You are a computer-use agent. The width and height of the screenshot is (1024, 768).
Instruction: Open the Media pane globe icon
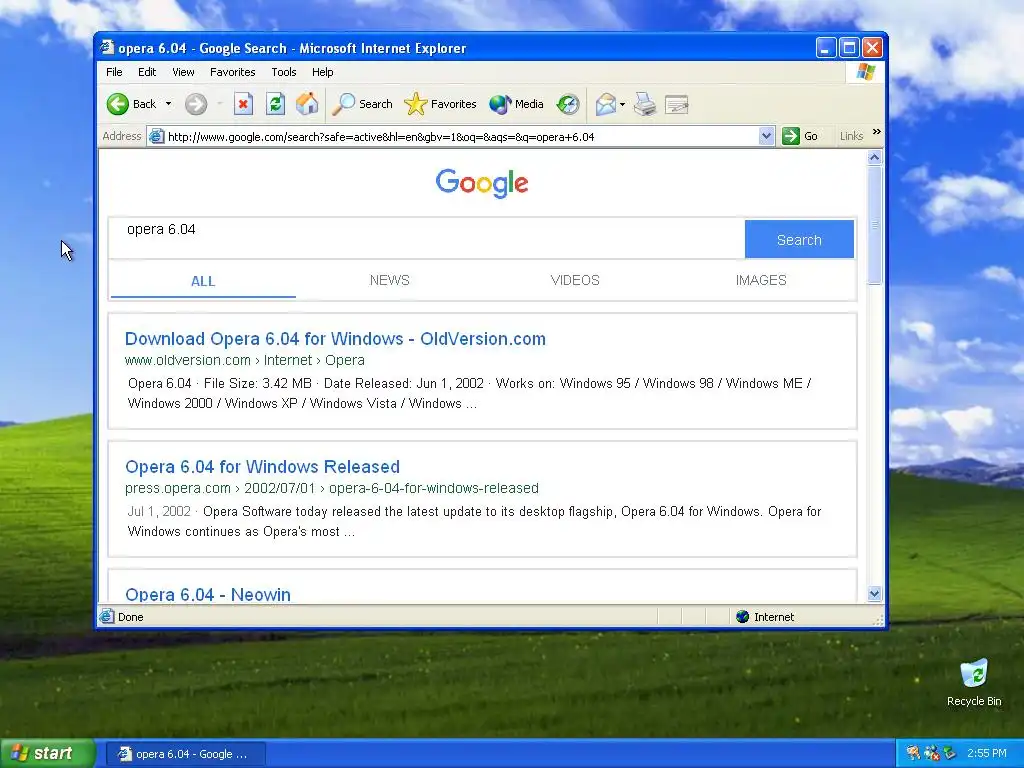516,104
